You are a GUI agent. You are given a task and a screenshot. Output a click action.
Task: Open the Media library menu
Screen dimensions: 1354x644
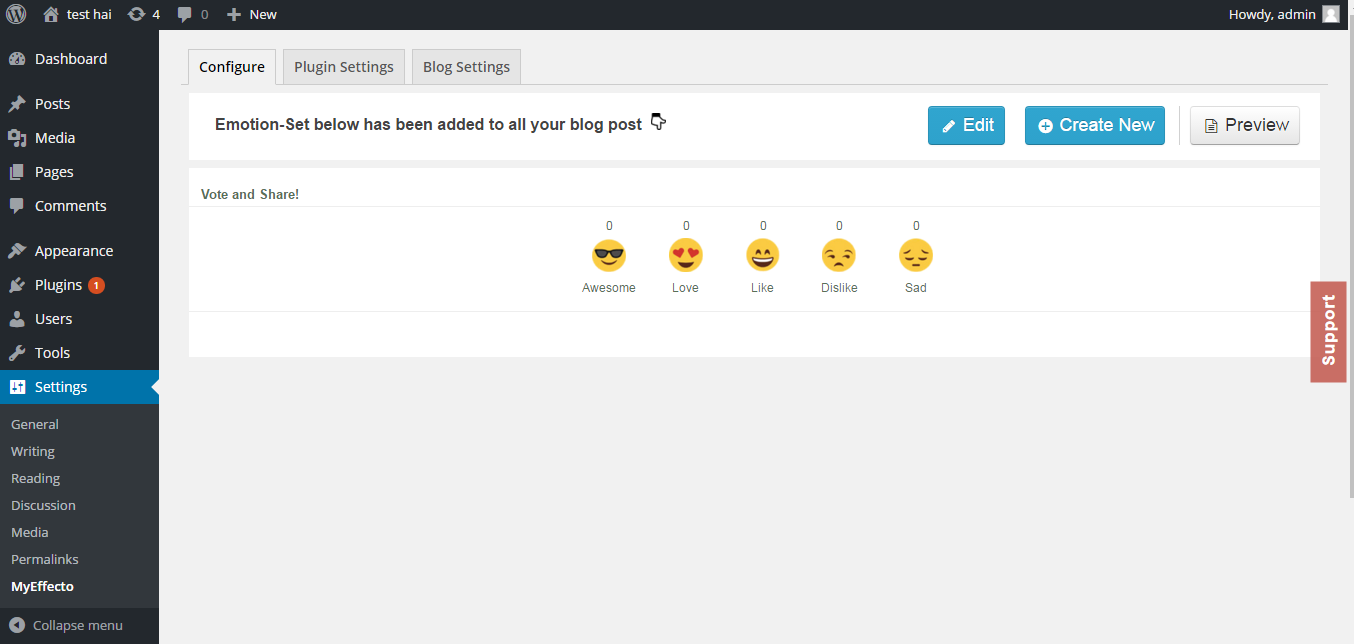click(79, 138)
